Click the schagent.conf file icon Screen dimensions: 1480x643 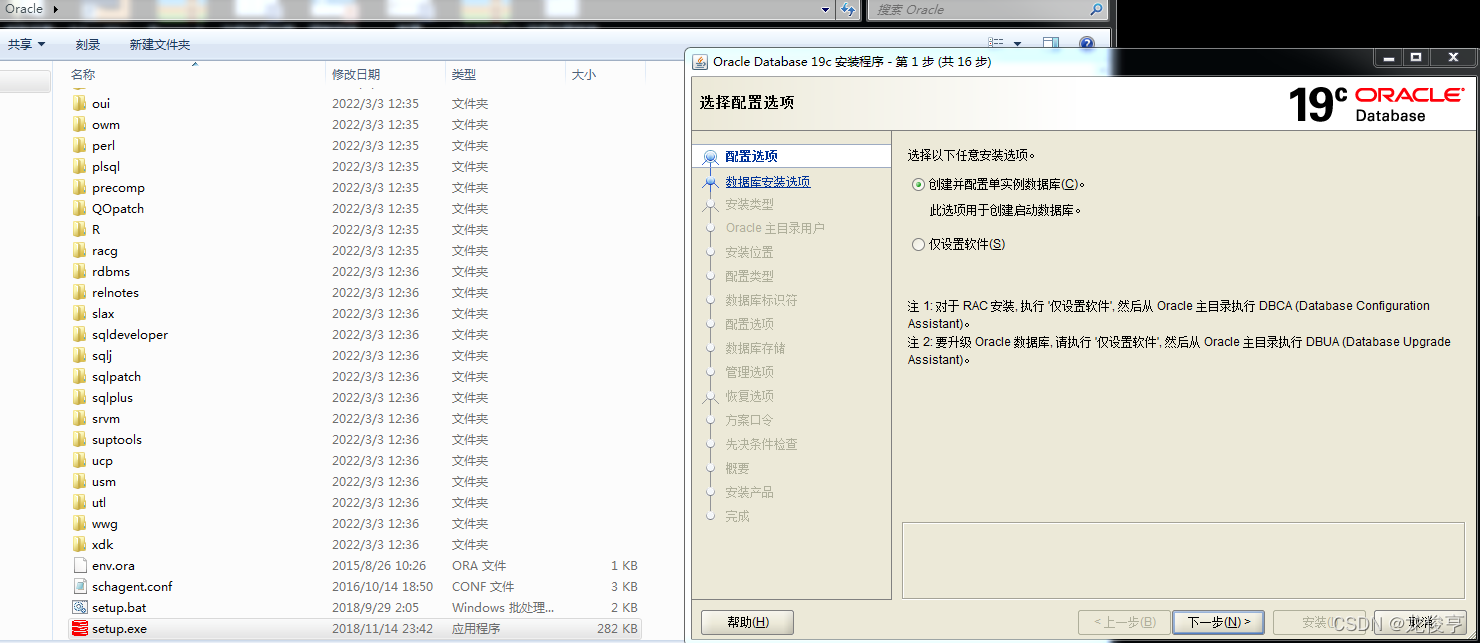(x=80, y=587)
